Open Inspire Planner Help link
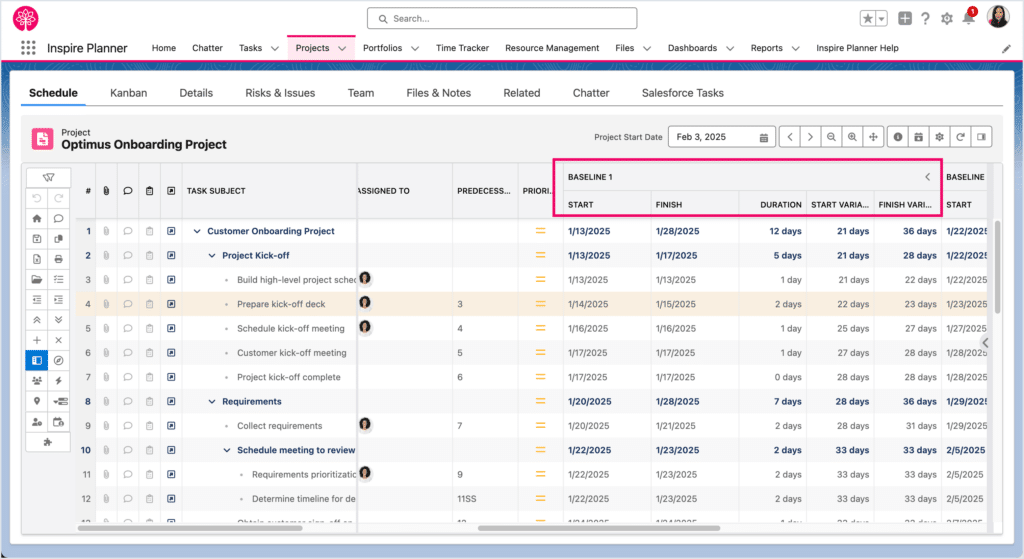 (857, 48)
